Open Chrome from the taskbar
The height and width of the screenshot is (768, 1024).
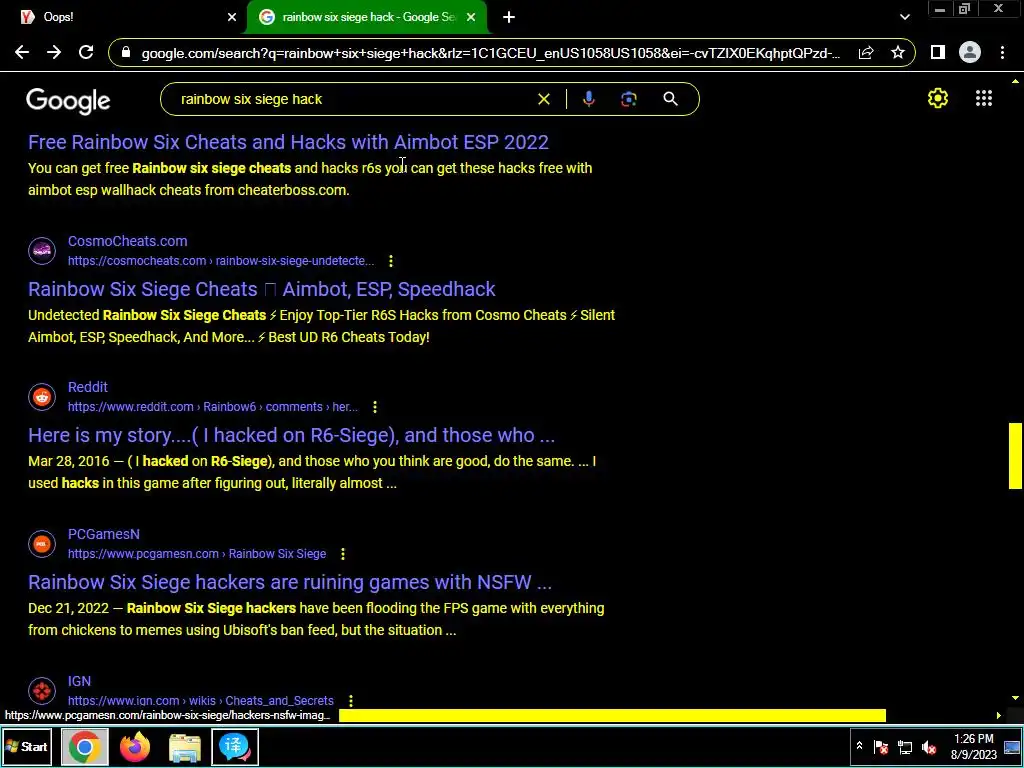pyautogui.click(x=84, y=746)
